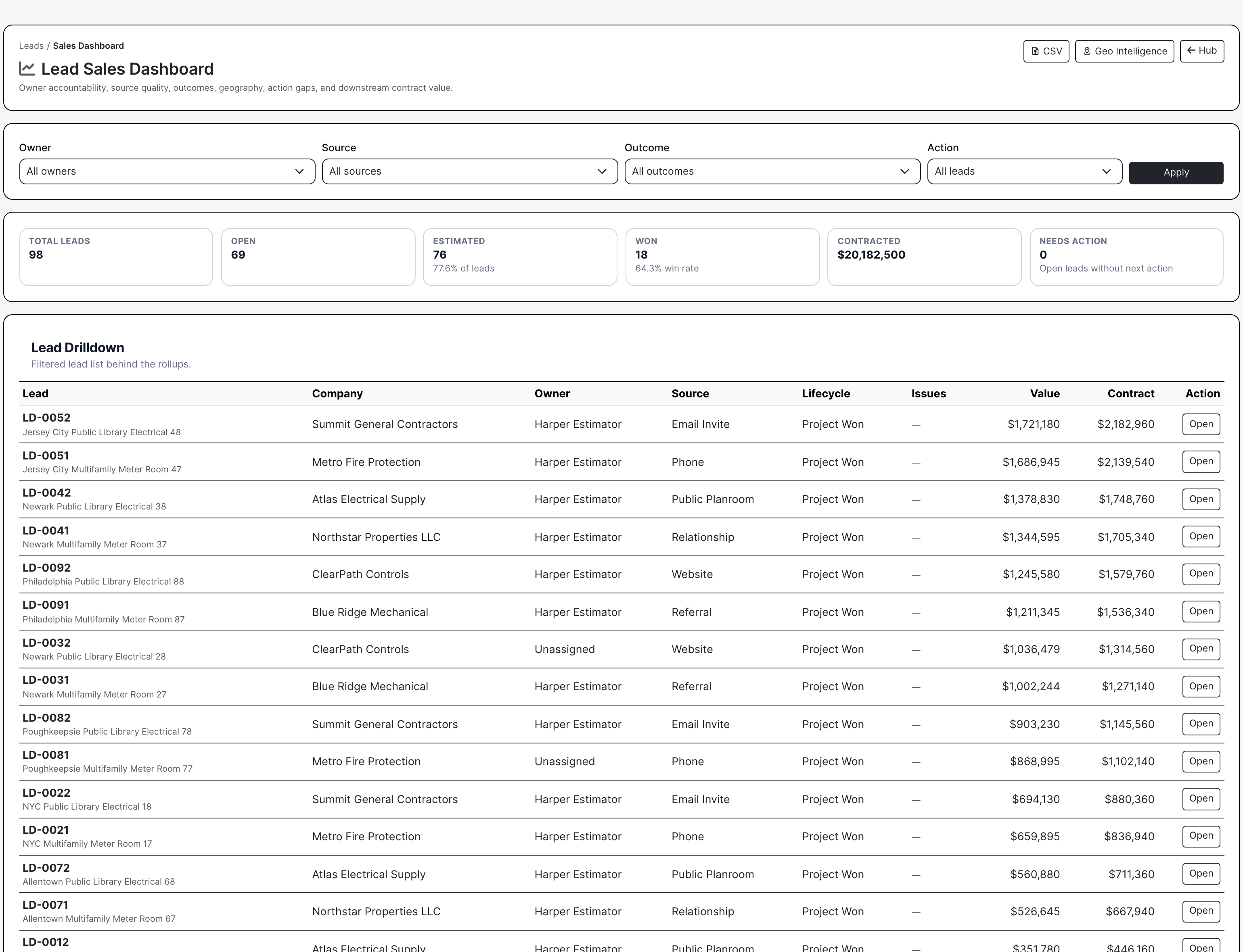Open lead LD-0081
Viewport: 1243px width, 952px height.
(x=1201, y=762)
